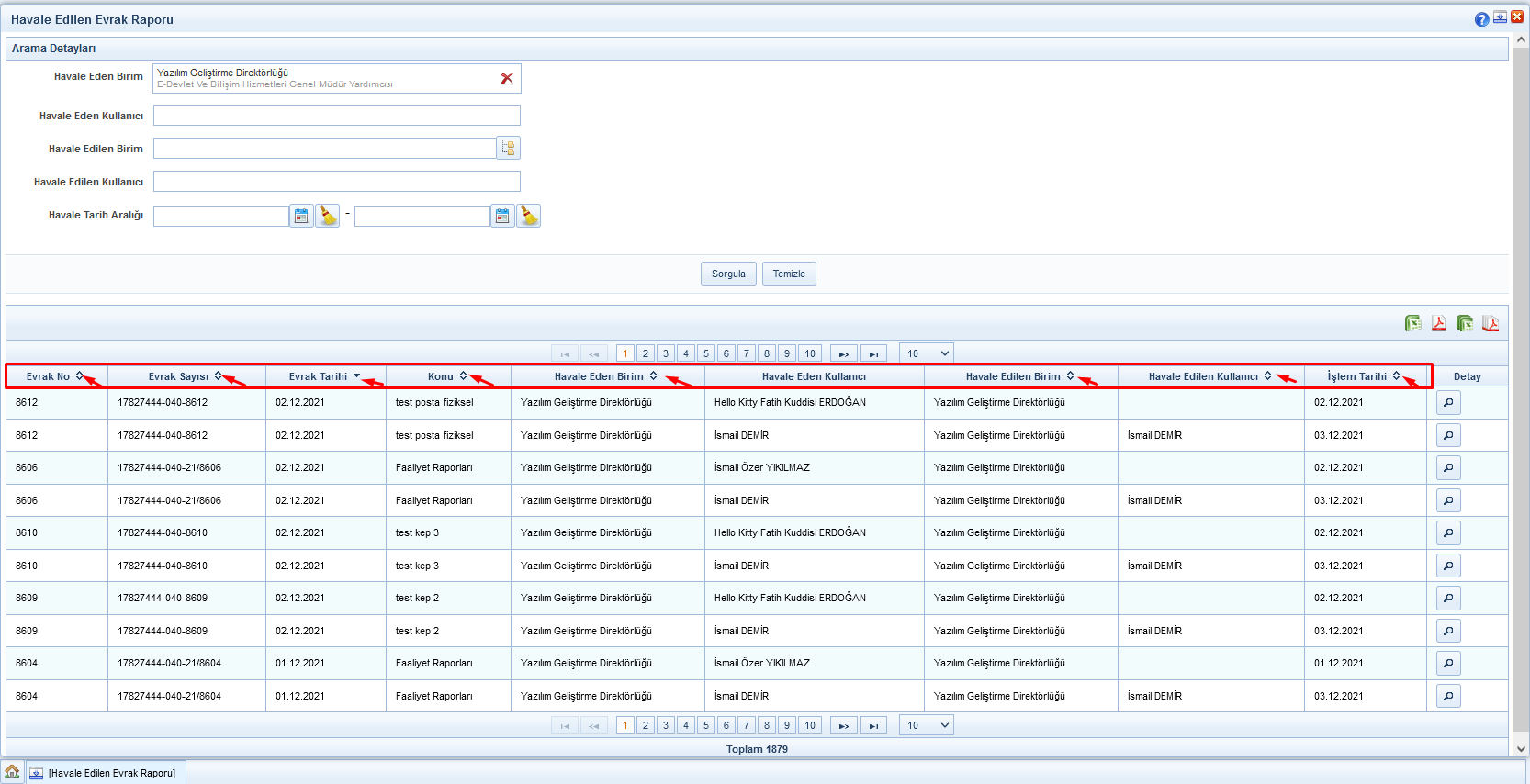The image size is (1530, 784).
Task: Focus the Havale Eden Kullanıcı input field
Action: pyautogui.click(x=336, y=116)
